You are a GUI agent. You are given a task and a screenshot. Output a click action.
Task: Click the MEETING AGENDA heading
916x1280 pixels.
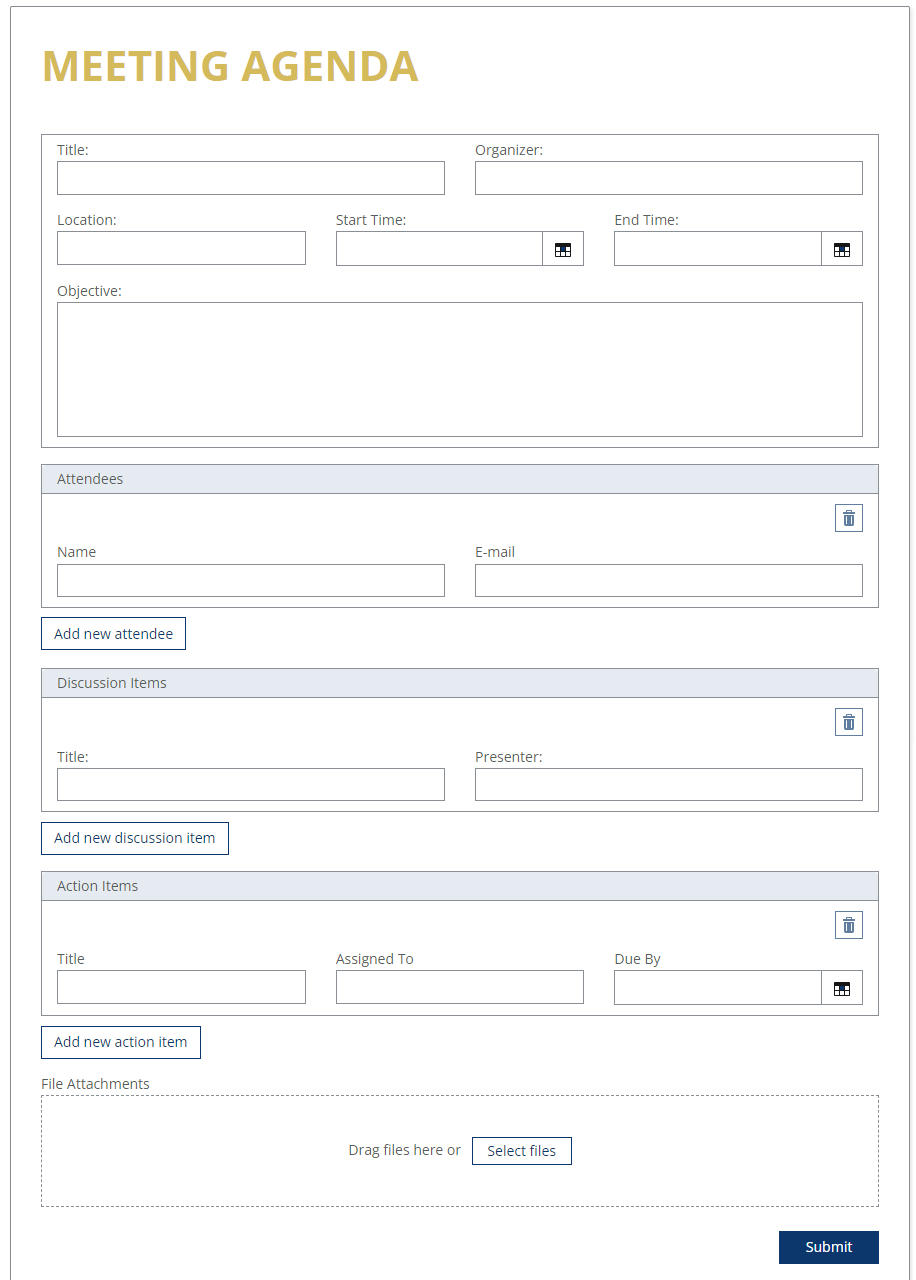click(230, 66)
